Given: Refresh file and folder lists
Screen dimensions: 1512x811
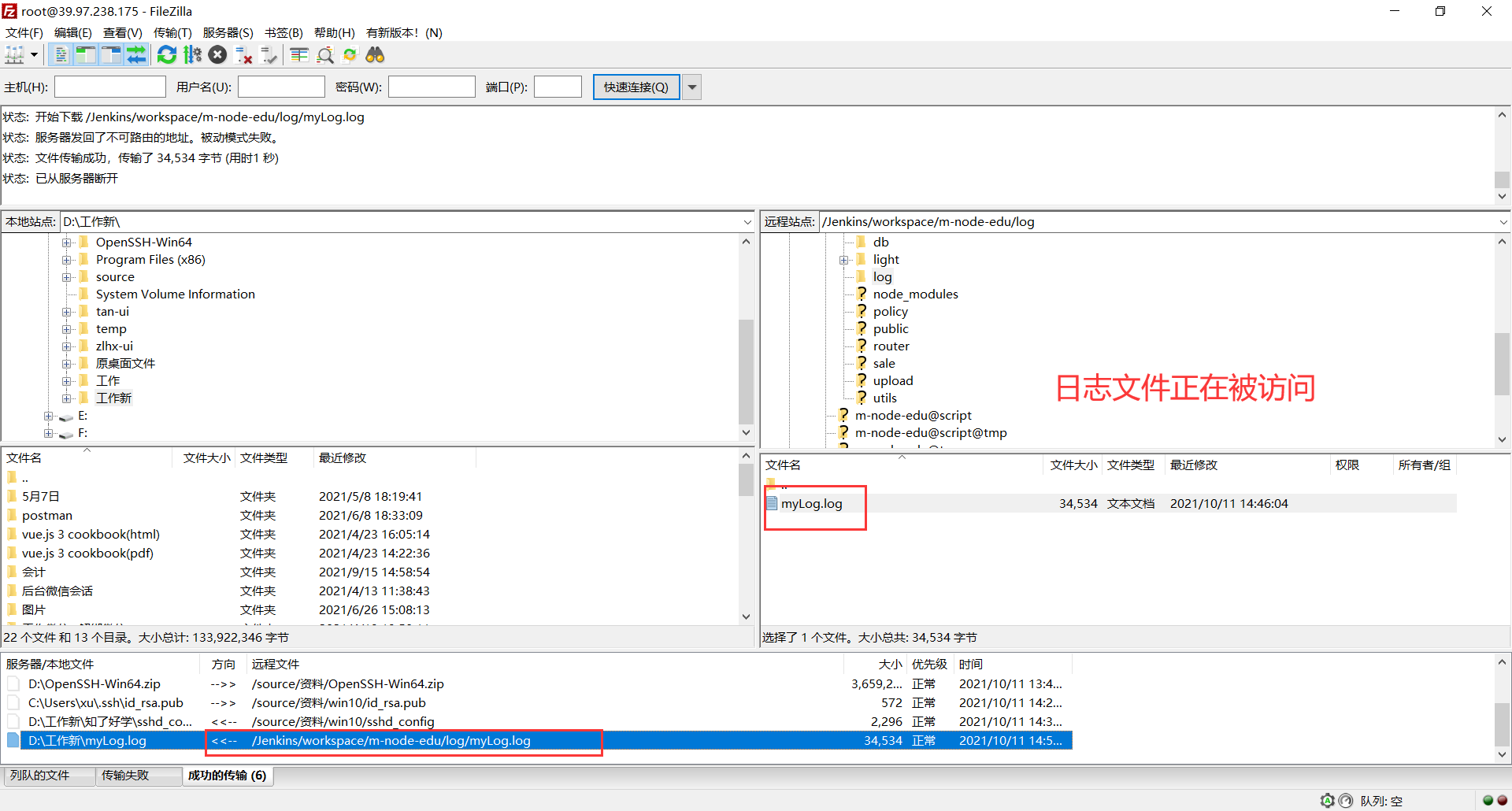Looking at the screenshot, I should point(167,55).
